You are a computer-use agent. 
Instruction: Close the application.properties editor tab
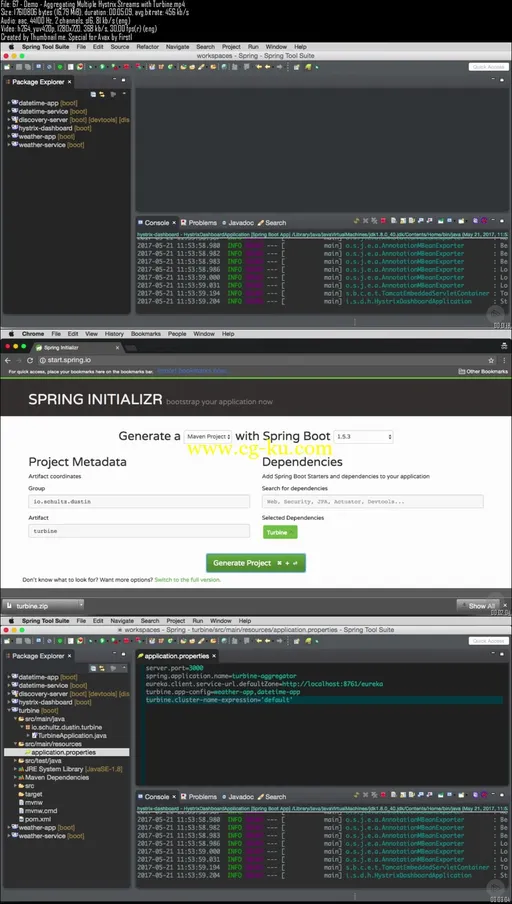click(214, 656)
